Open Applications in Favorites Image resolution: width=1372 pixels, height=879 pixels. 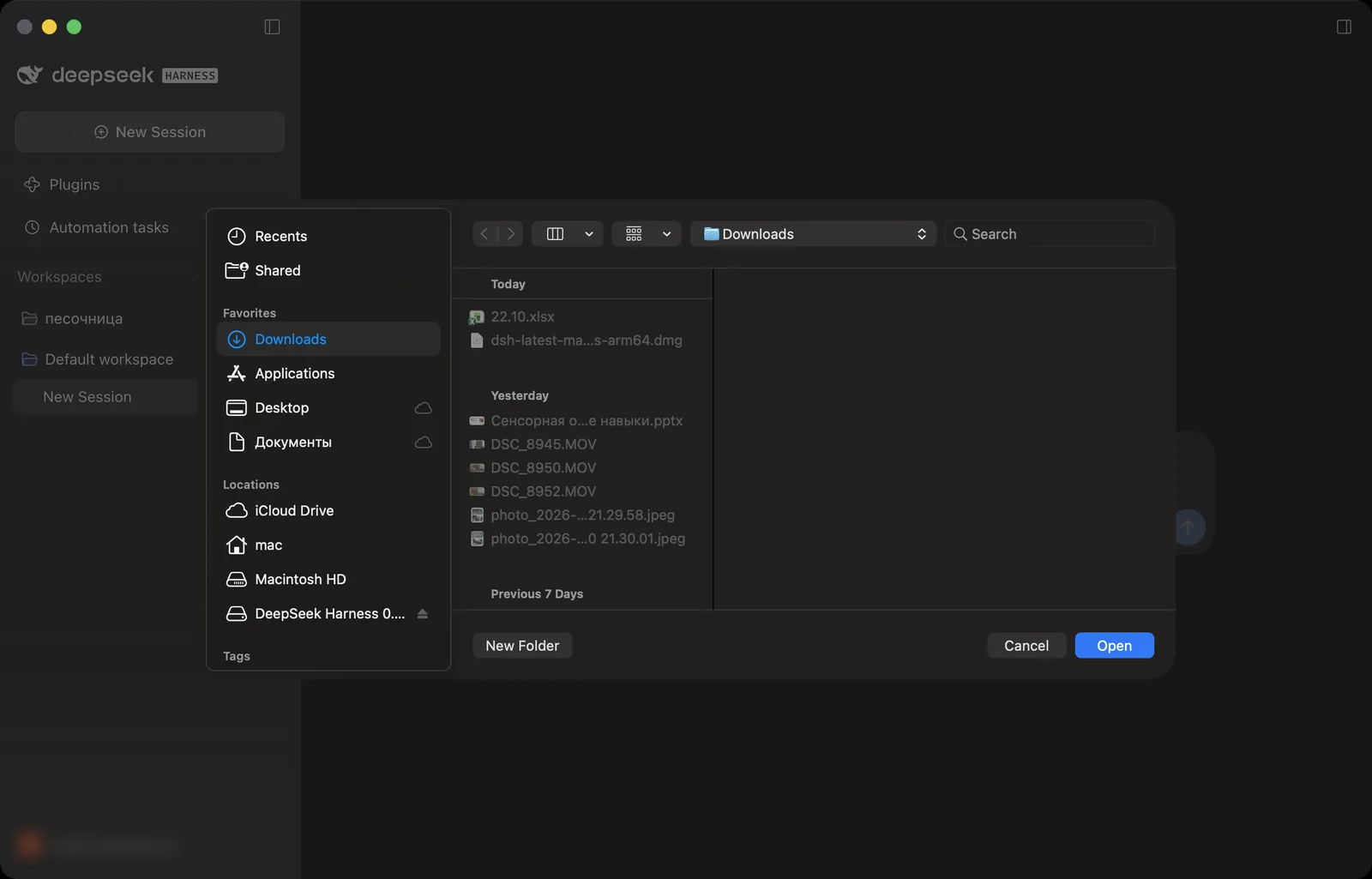[x=328, y=373]
